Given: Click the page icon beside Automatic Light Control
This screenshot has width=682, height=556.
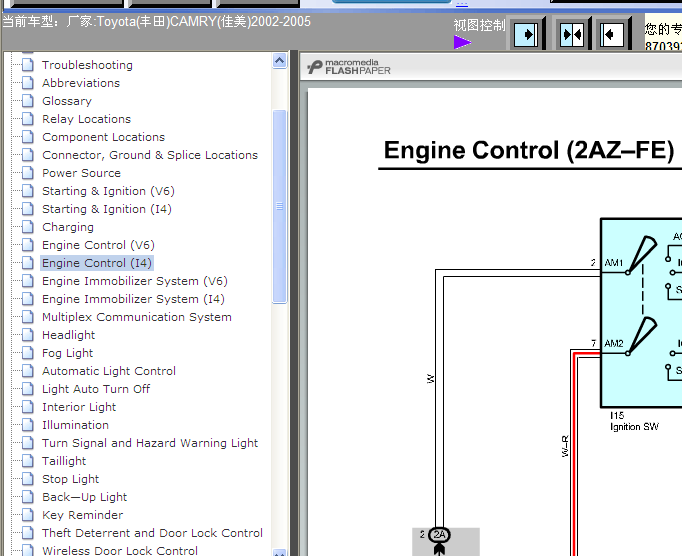Looking at the screenshot, I should (x=28, y=371).
